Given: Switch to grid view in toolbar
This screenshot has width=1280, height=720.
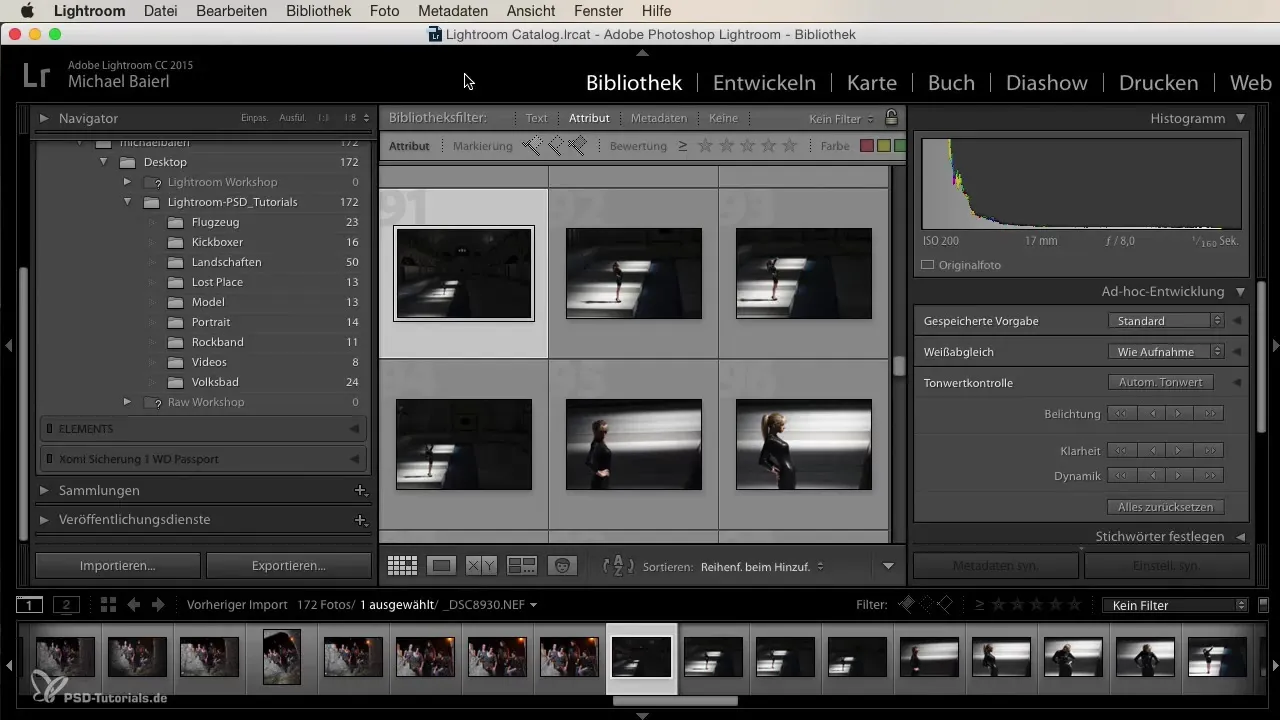Looking at the screenshot, I should 402,566.
